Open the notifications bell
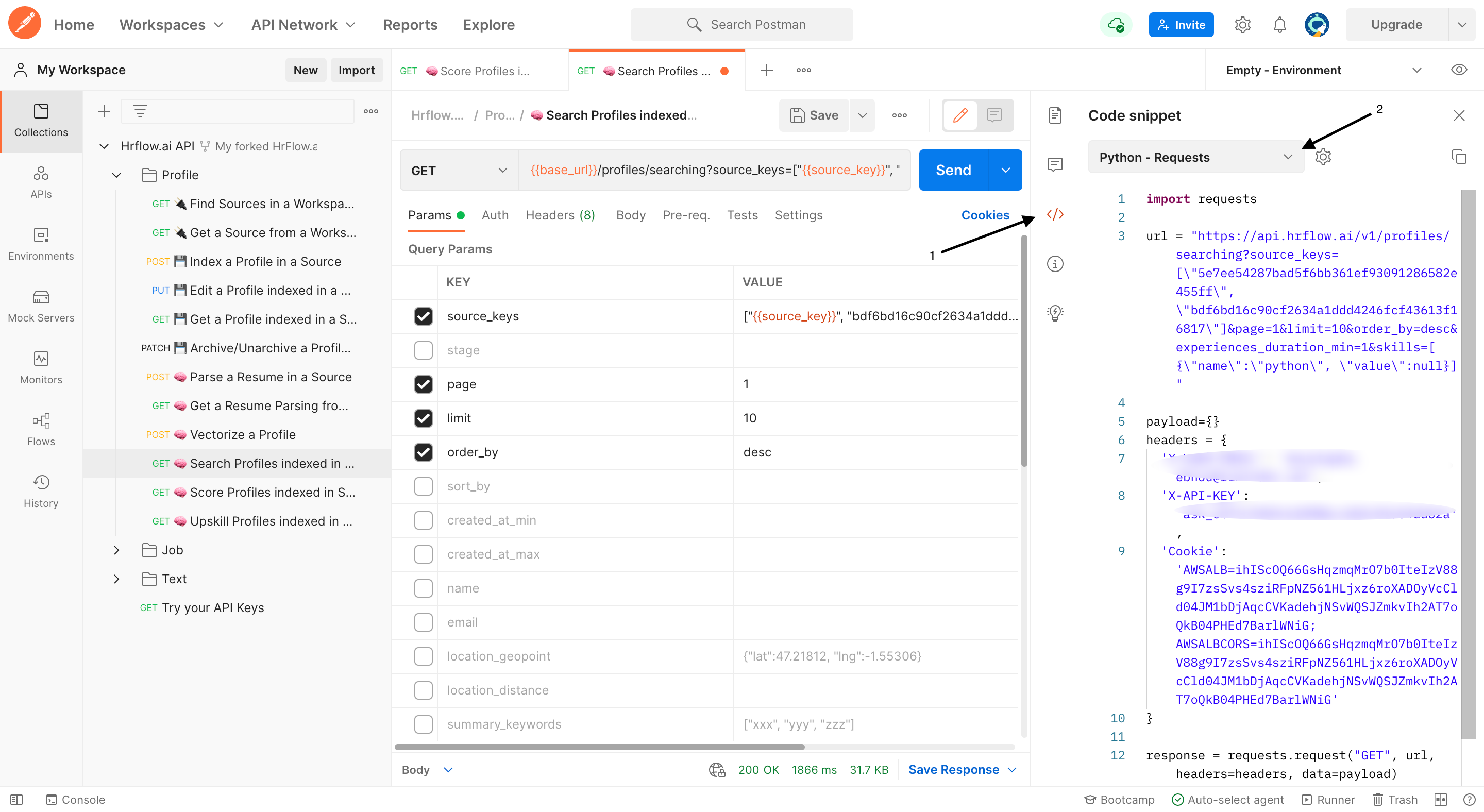This screenshot has width=1484, height=812. coord(1279,25)
